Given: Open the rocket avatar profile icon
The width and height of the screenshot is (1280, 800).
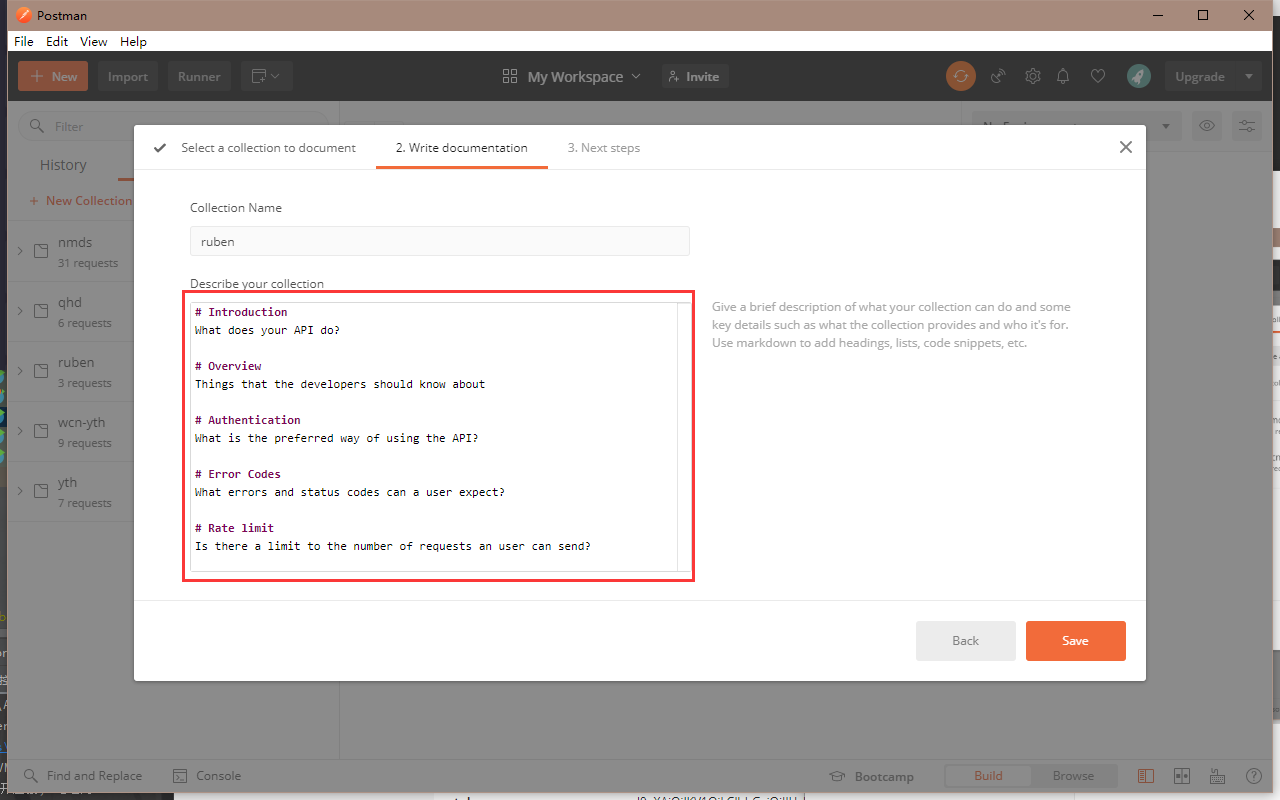Looking at the screenshot, I should pyautogui.click(x=1138, y=76).
